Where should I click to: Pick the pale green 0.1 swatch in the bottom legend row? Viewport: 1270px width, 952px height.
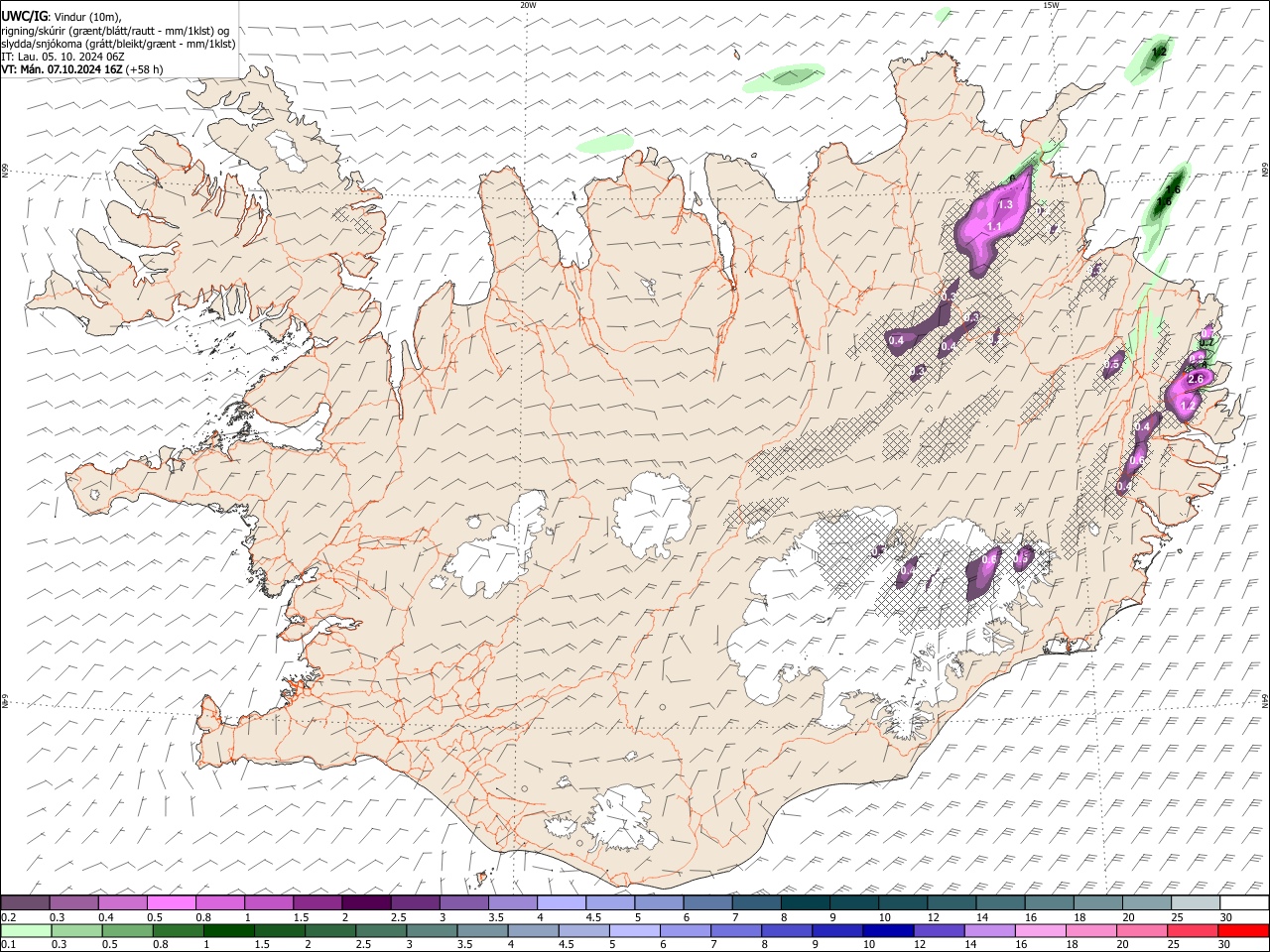pos(27,930)
